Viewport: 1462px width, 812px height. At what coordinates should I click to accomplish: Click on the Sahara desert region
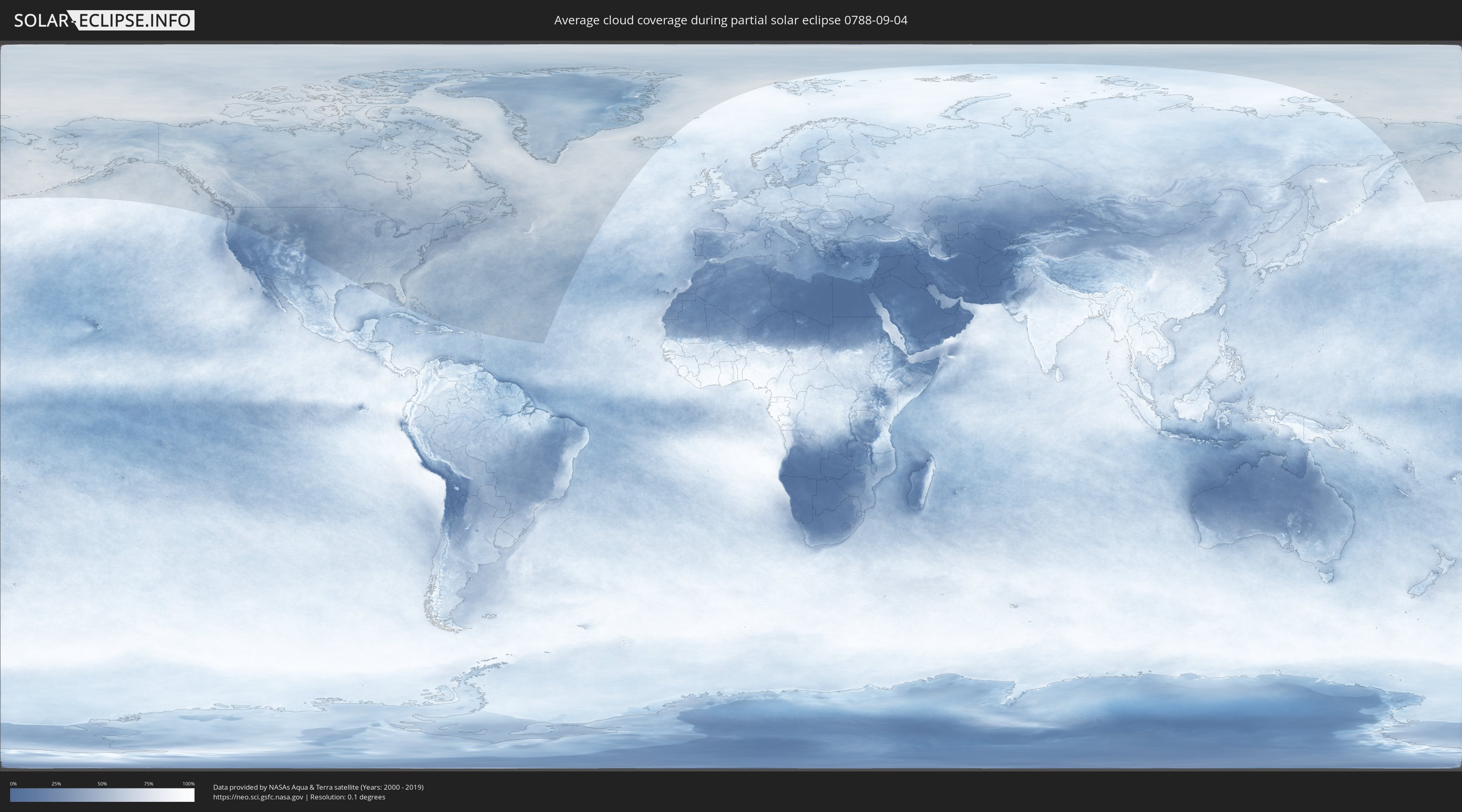[783, 307]
